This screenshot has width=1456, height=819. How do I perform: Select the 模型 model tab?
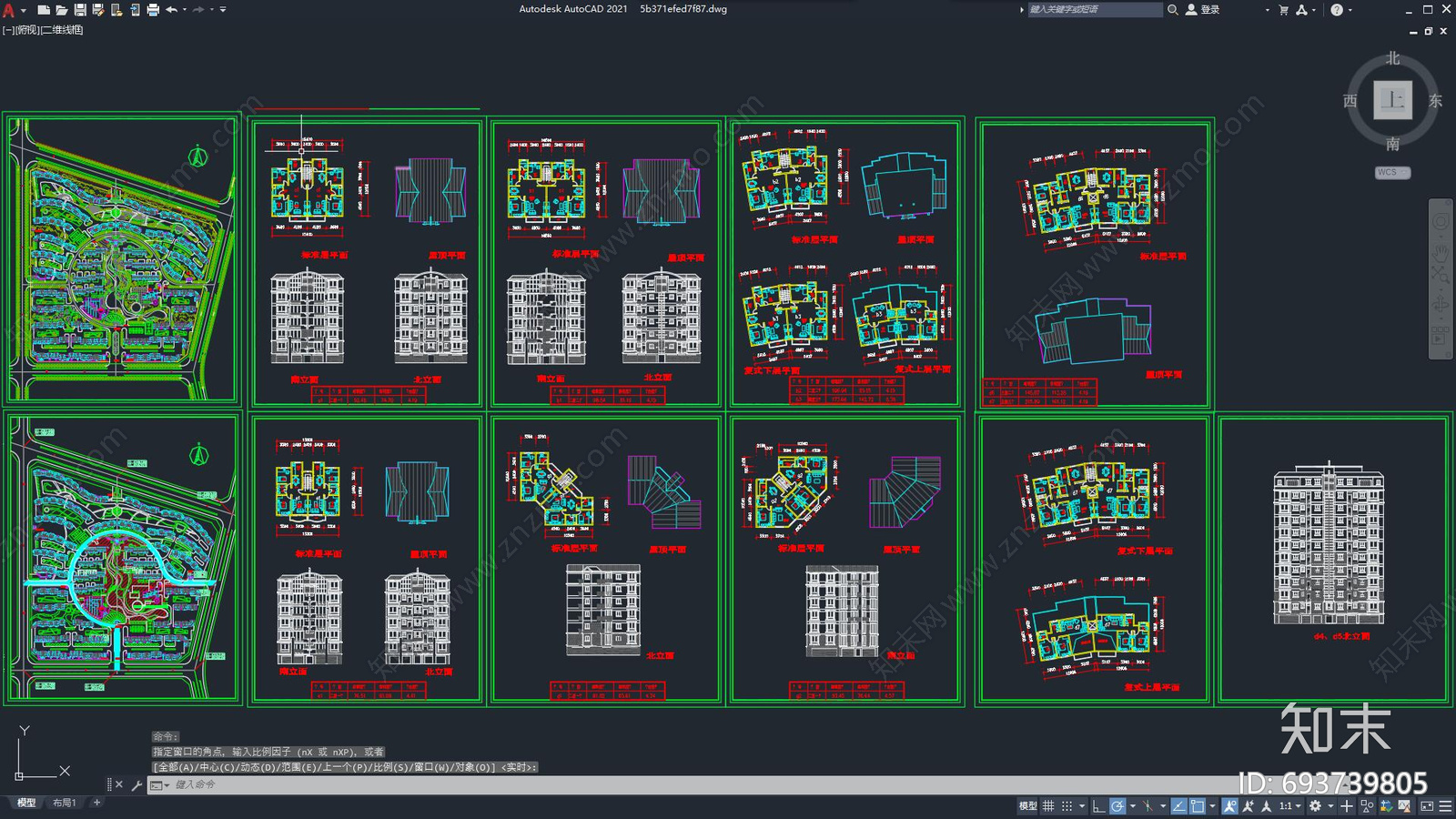(26, 803)
